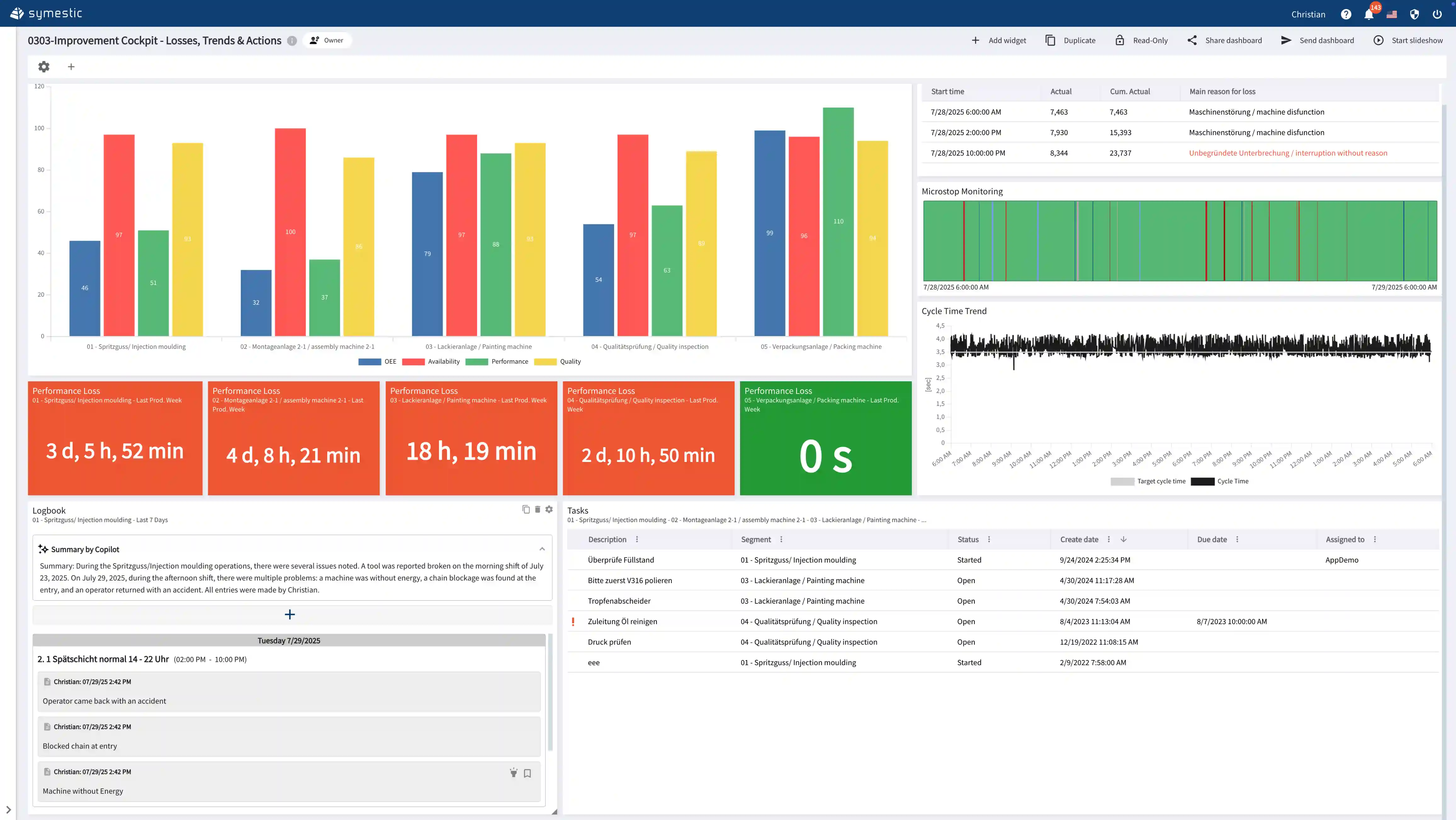The image size is (1456, 820).
Task: Delete the Logbook widget via the trash icon
Action: pos(538,509)
